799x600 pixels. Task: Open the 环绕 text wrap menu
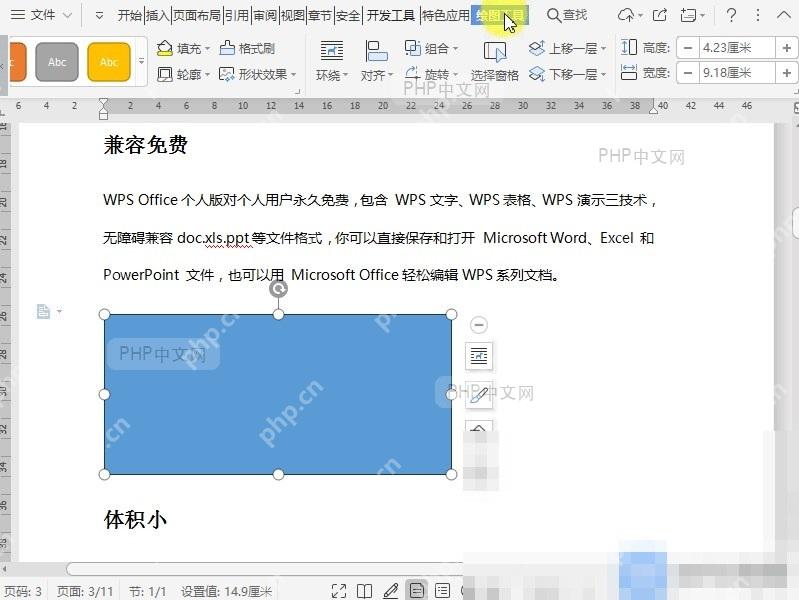click(332, 61)
